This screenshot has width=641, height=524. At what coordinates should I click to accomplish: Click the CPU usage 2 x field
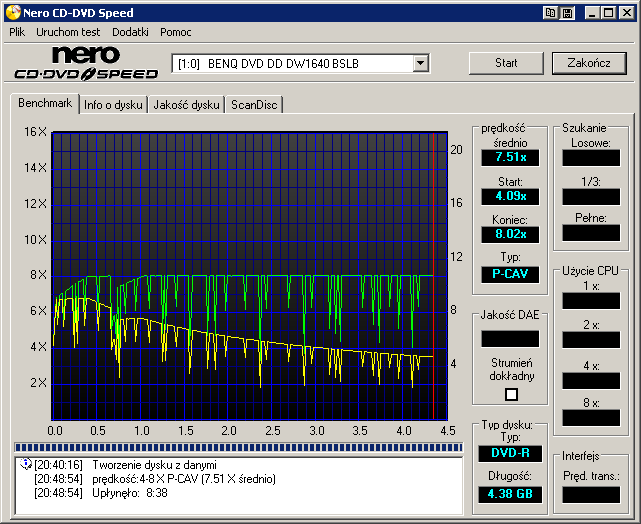click(591, 340)
